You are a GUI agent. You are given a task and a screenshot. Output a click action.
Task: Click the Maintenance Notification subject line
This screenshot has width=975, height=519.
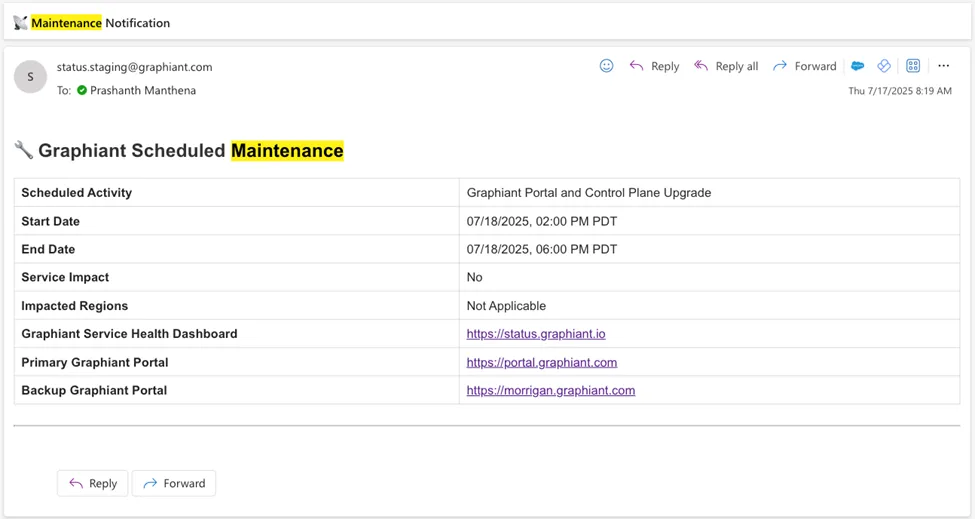[101, 23]
